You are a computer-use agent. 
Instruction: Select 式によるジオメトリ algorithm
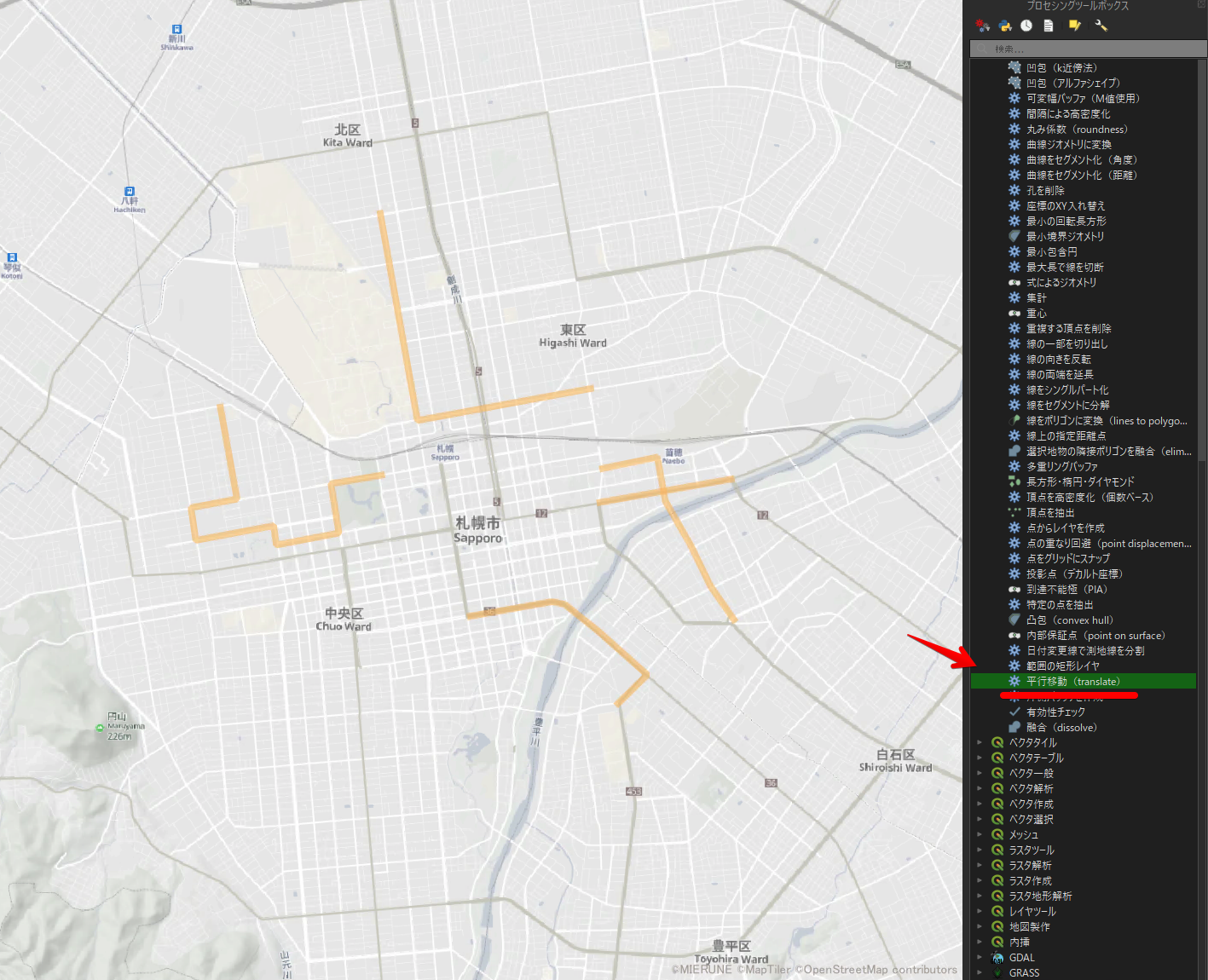1061,283
